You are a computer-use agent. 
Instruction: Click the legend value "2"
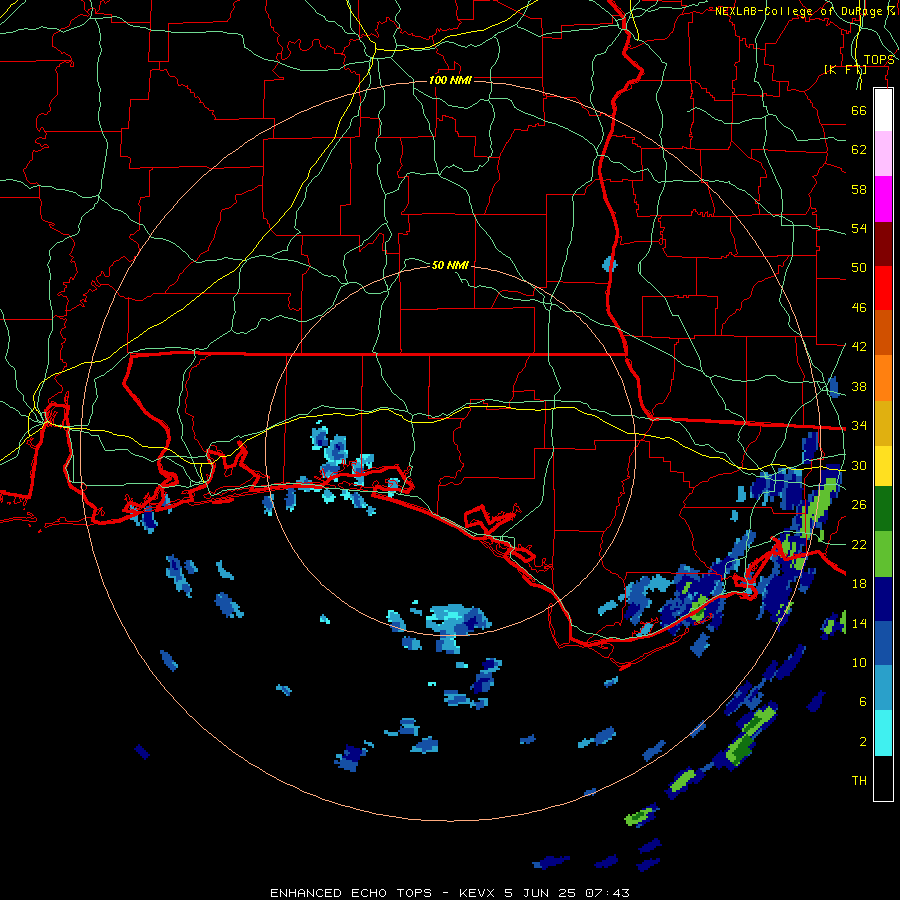coord(863,742)
